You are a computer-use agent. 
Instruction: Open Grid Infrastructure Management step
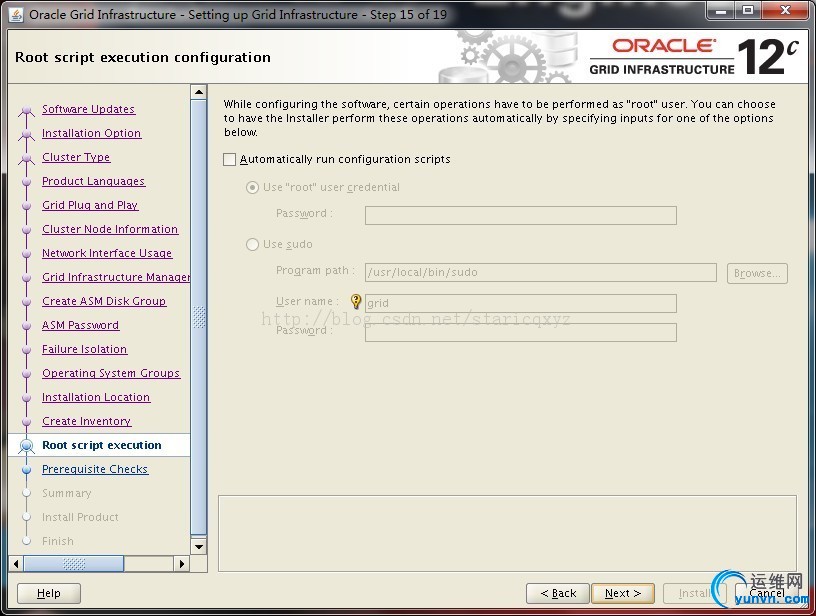pyautogui.click(x=116, y=277)
